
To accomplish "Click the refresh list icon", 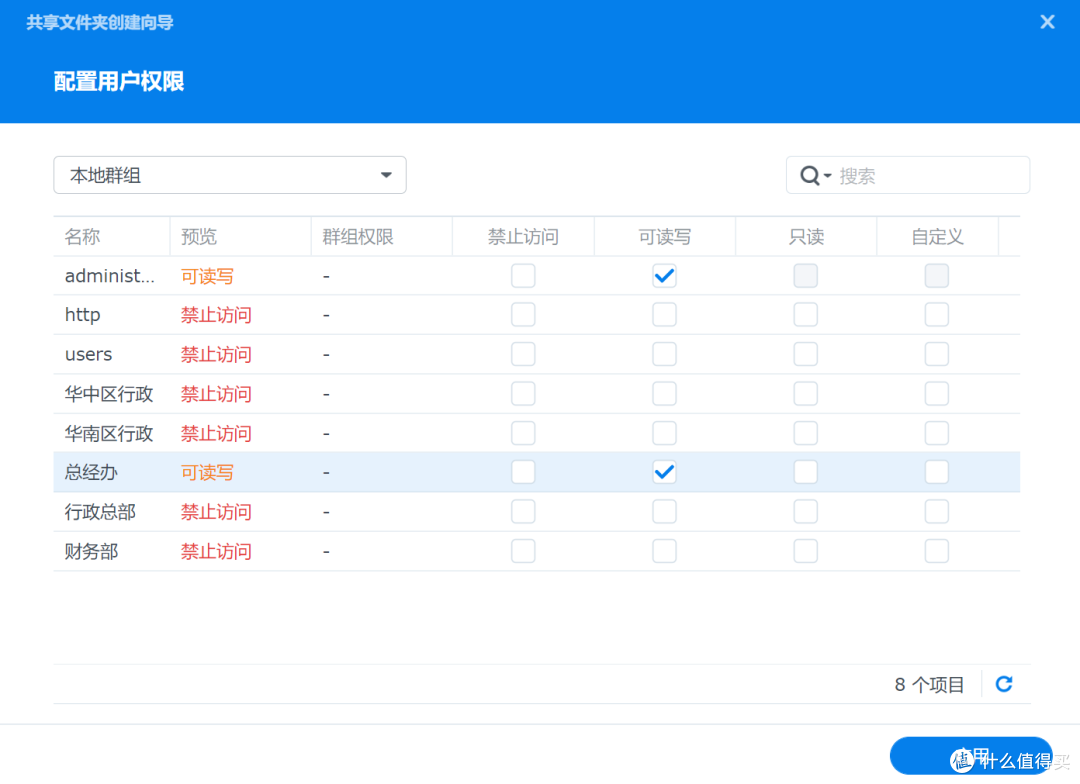I will click(1003, 684).
